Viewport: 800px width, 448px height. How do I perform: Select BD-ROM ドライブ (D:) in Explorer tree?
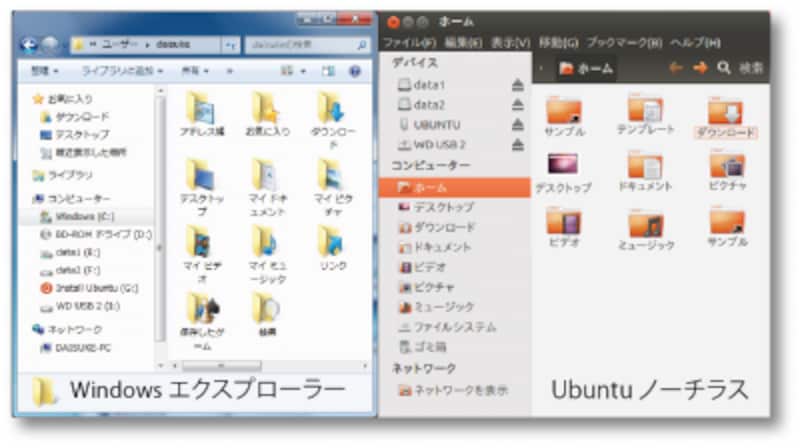96,235
